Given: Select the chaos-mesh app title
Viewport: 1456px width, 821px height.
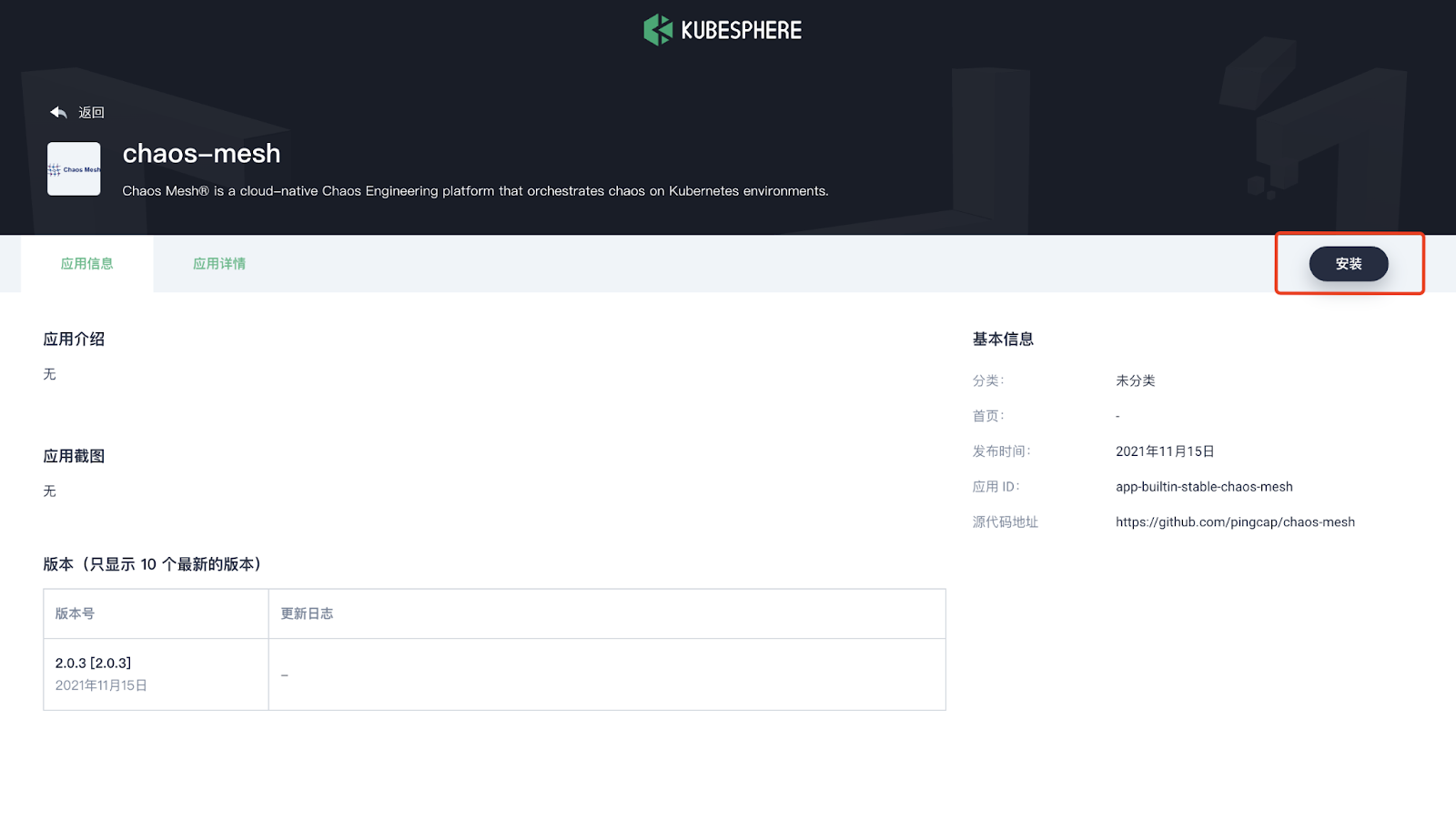Looking at the screenshot, I should (x=201, y=153).
